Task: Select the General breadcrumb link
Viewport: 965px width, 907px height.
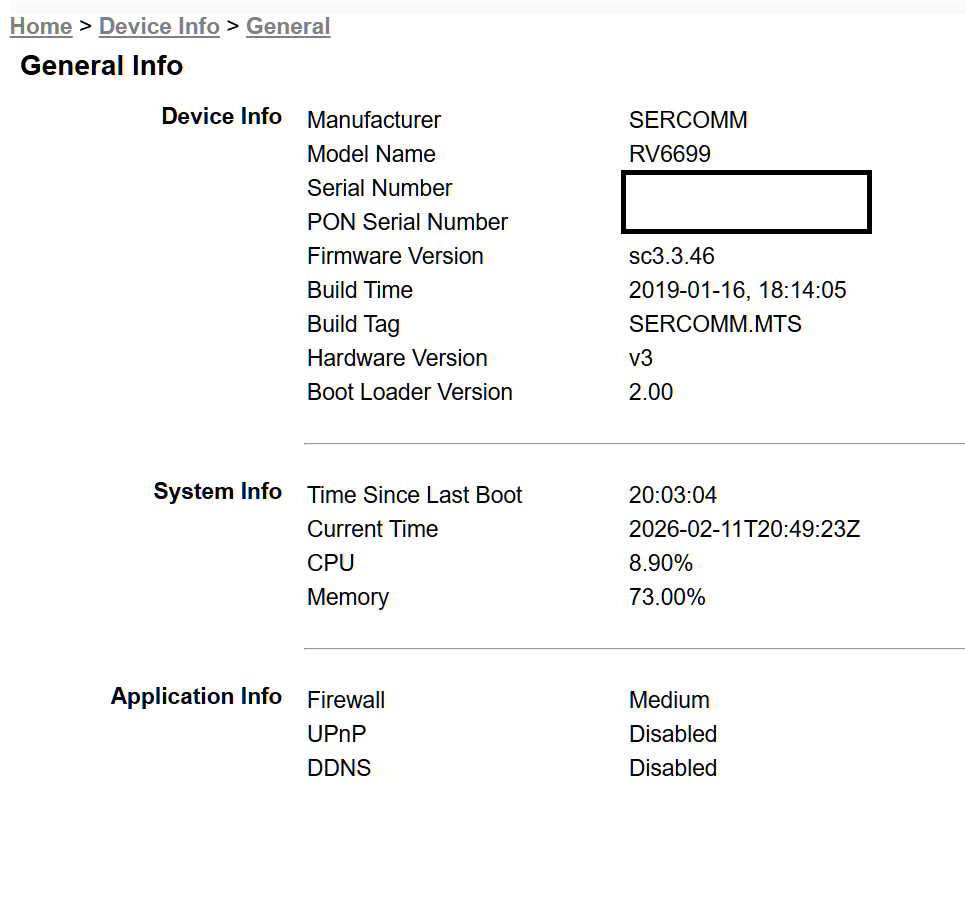Action: pos(288,27)
